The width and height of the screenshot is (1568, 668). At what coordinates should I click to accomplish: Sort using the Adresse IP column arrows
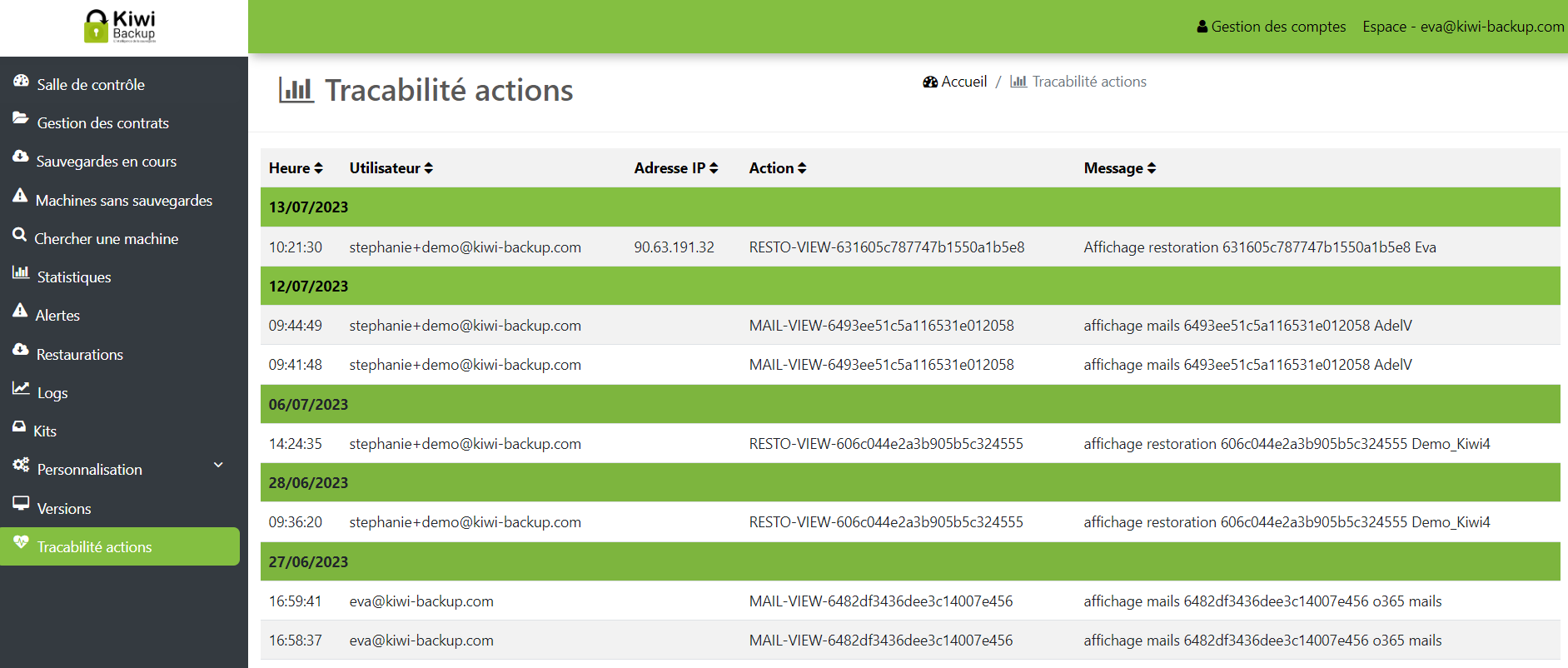(714, 168)
